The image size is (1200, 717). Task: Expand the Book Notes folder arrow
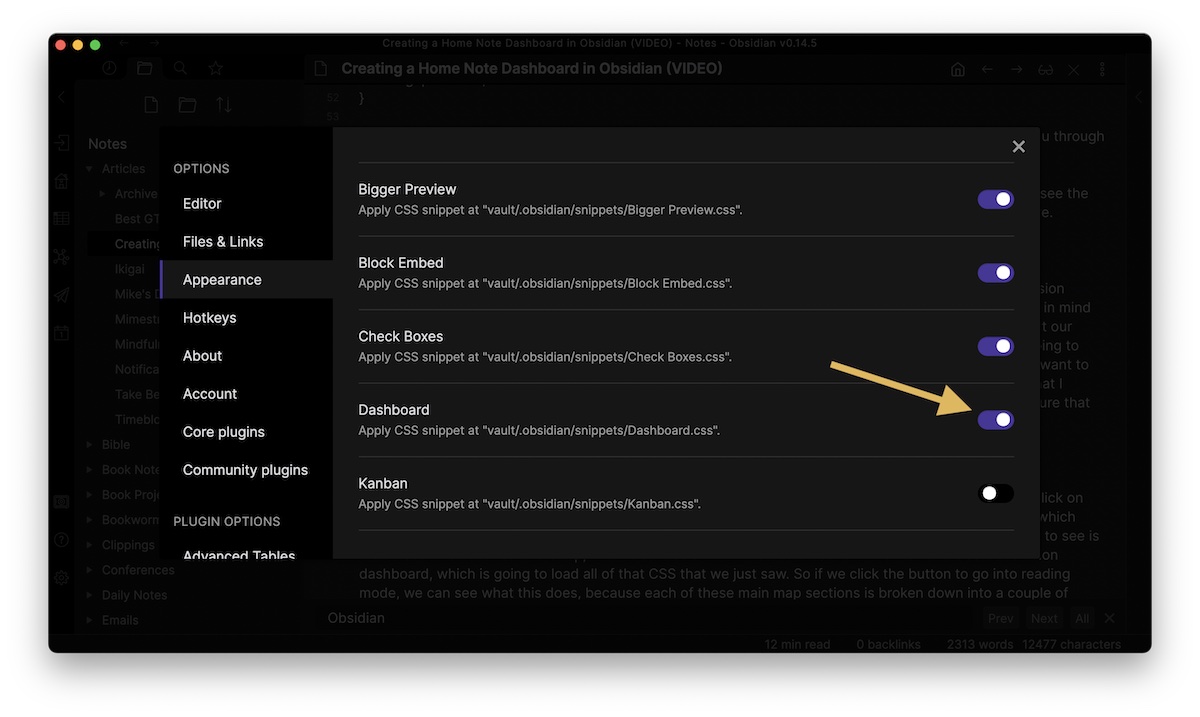[90, 470]
